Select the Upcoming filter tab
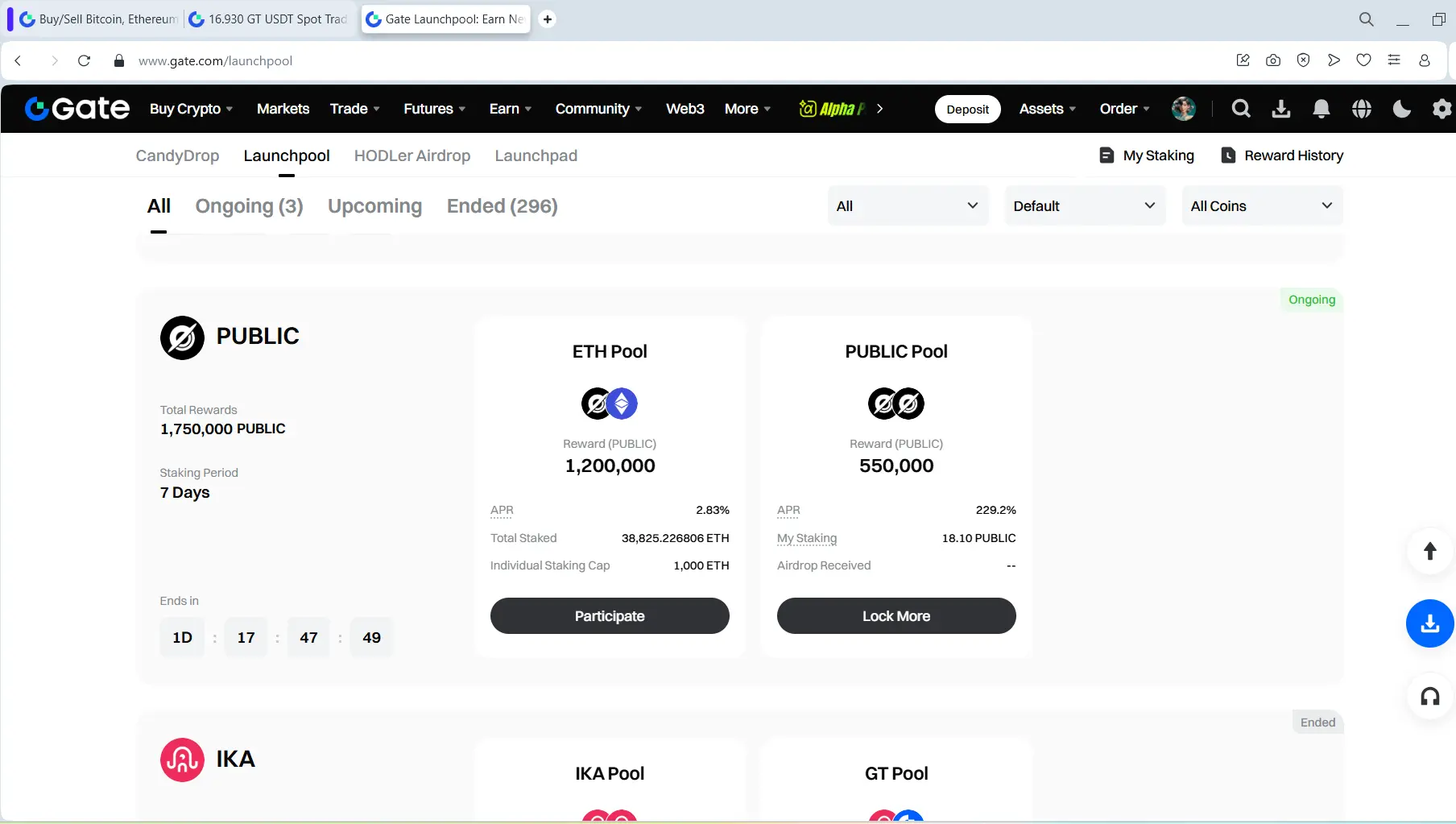 point(374,206)
